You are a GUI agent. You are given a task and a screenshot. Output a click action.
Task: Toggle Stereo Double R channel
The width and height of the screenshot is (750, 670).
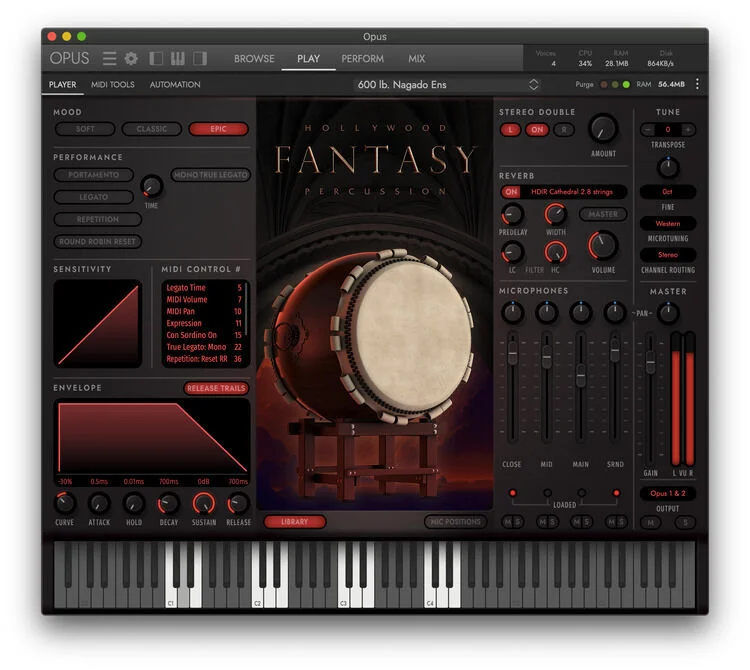click(x=564, y=130)
